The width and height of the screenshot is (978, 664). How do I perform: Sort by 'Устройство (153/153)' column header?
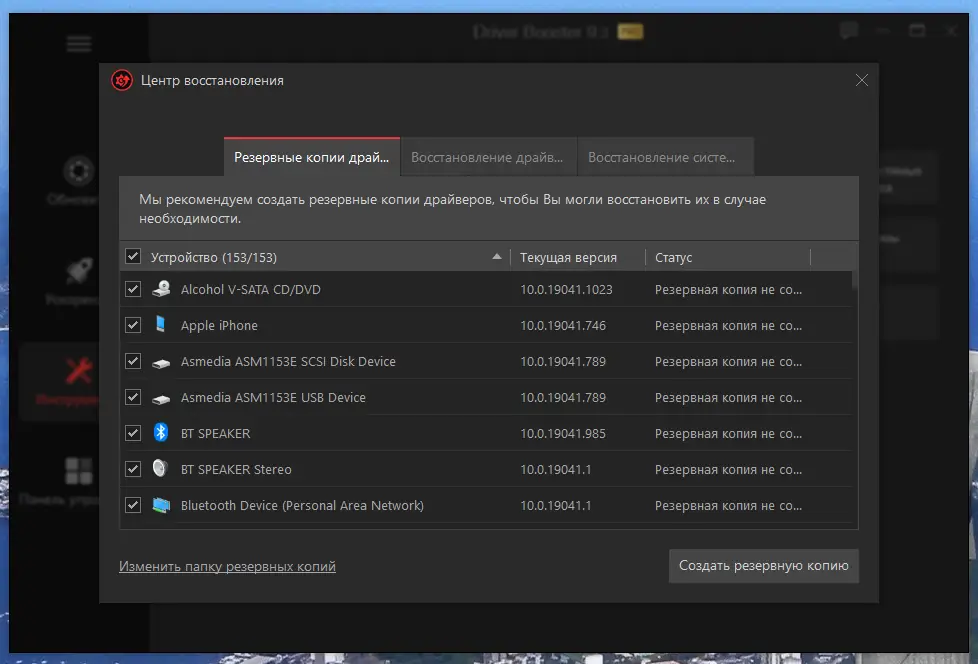click(x=214, y=257)
